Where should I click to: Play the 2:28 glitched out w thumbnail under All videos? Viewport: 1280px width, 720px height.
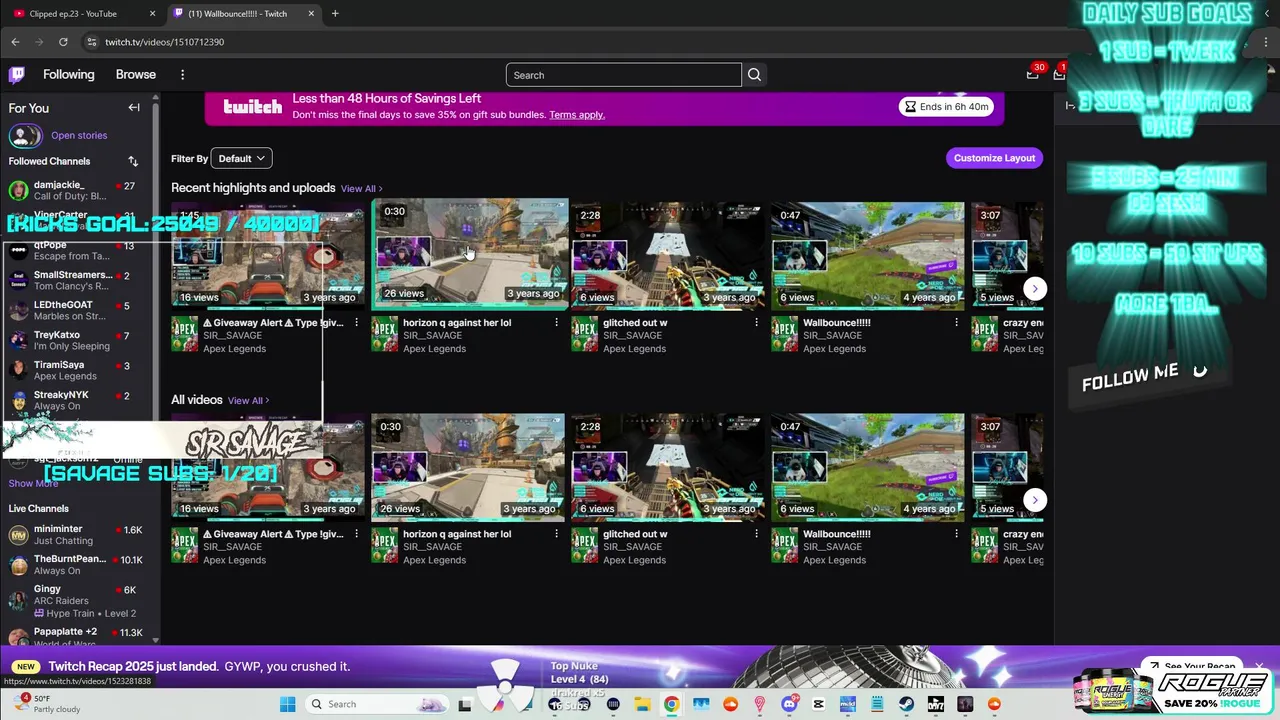668,467
